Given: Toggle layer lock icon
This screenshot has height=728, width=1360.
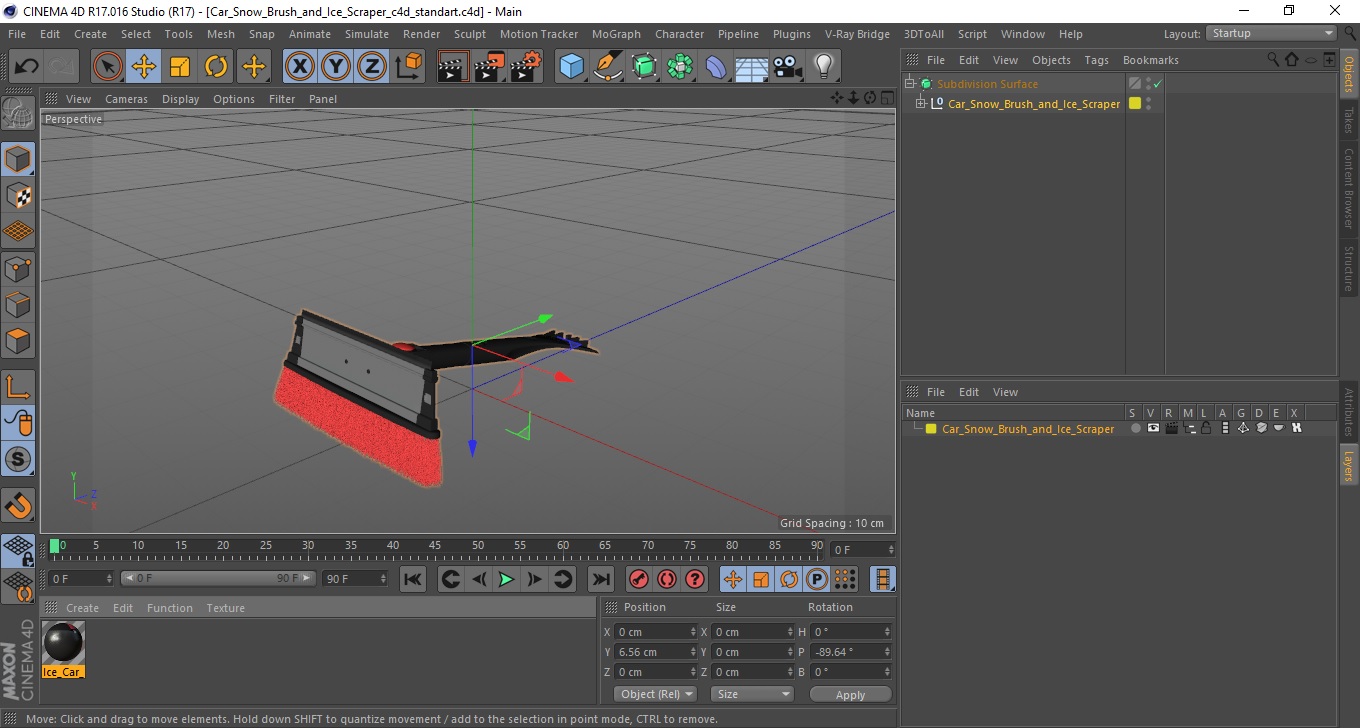Looking at the screenshot, I should pyautogui.click(x=1207, y=428).
